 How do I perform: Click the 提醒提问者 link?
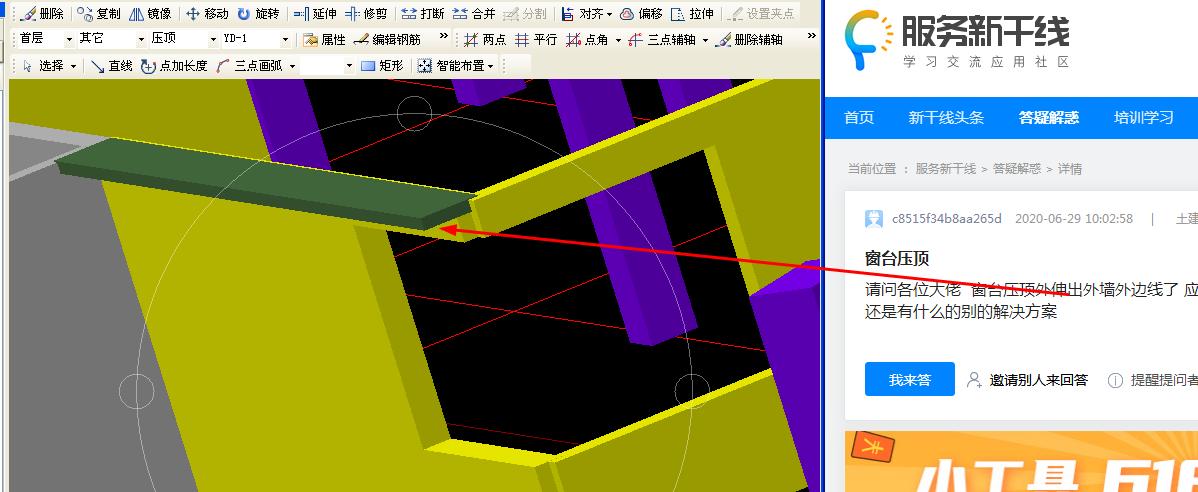tap(1154, 380)
